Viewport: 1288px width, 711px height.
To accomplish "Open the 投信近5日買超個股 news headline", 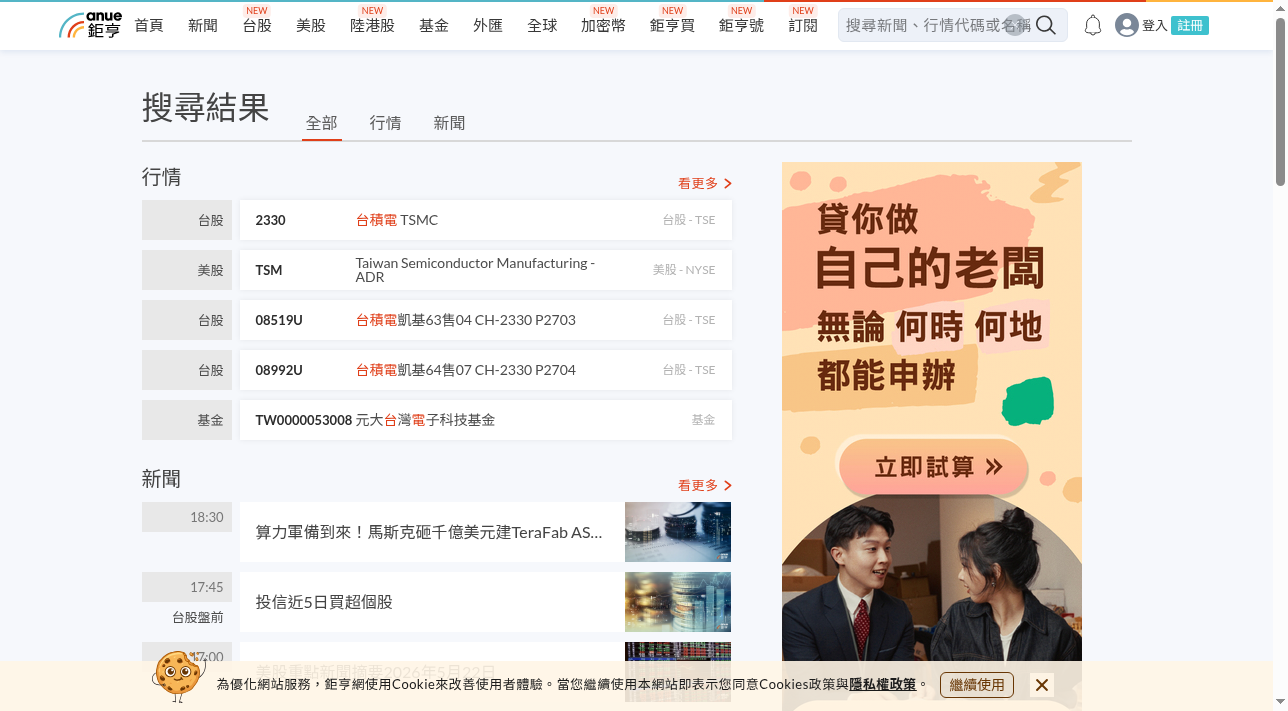I will (324, 602).
